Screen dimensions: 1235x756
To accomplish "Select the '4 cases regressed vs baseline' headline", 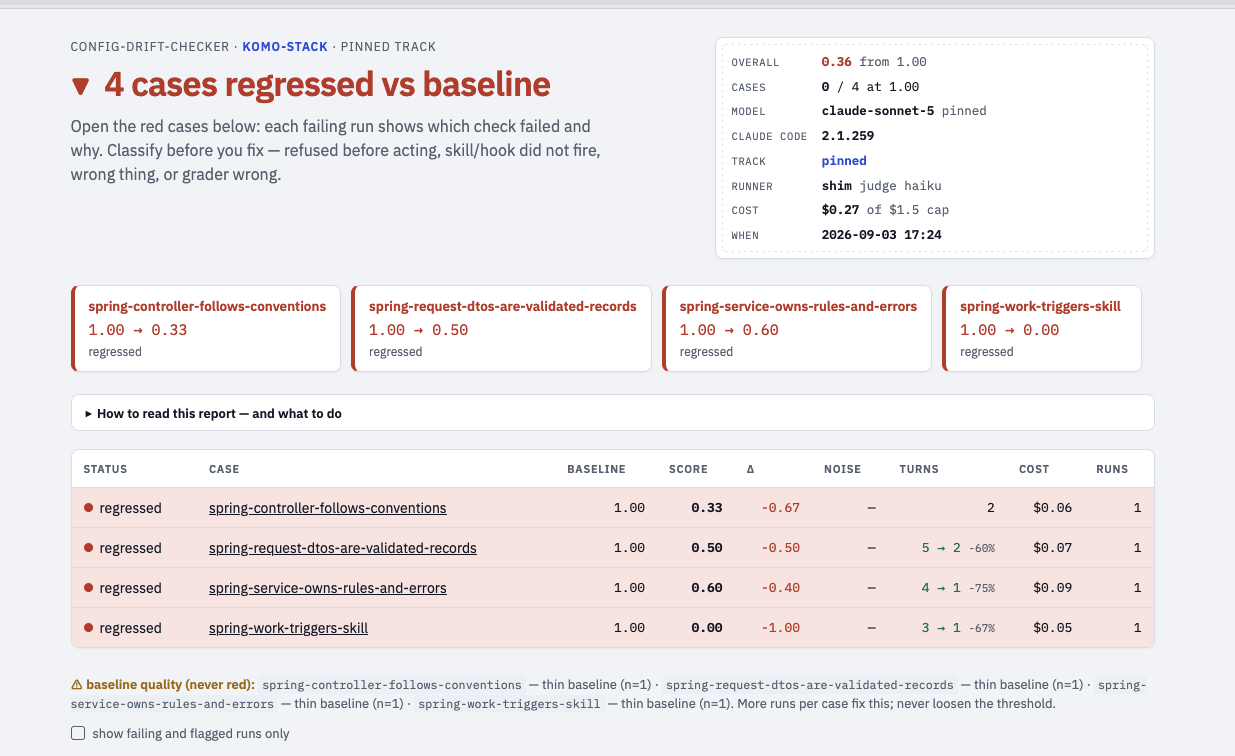I will tap(327, 85).
